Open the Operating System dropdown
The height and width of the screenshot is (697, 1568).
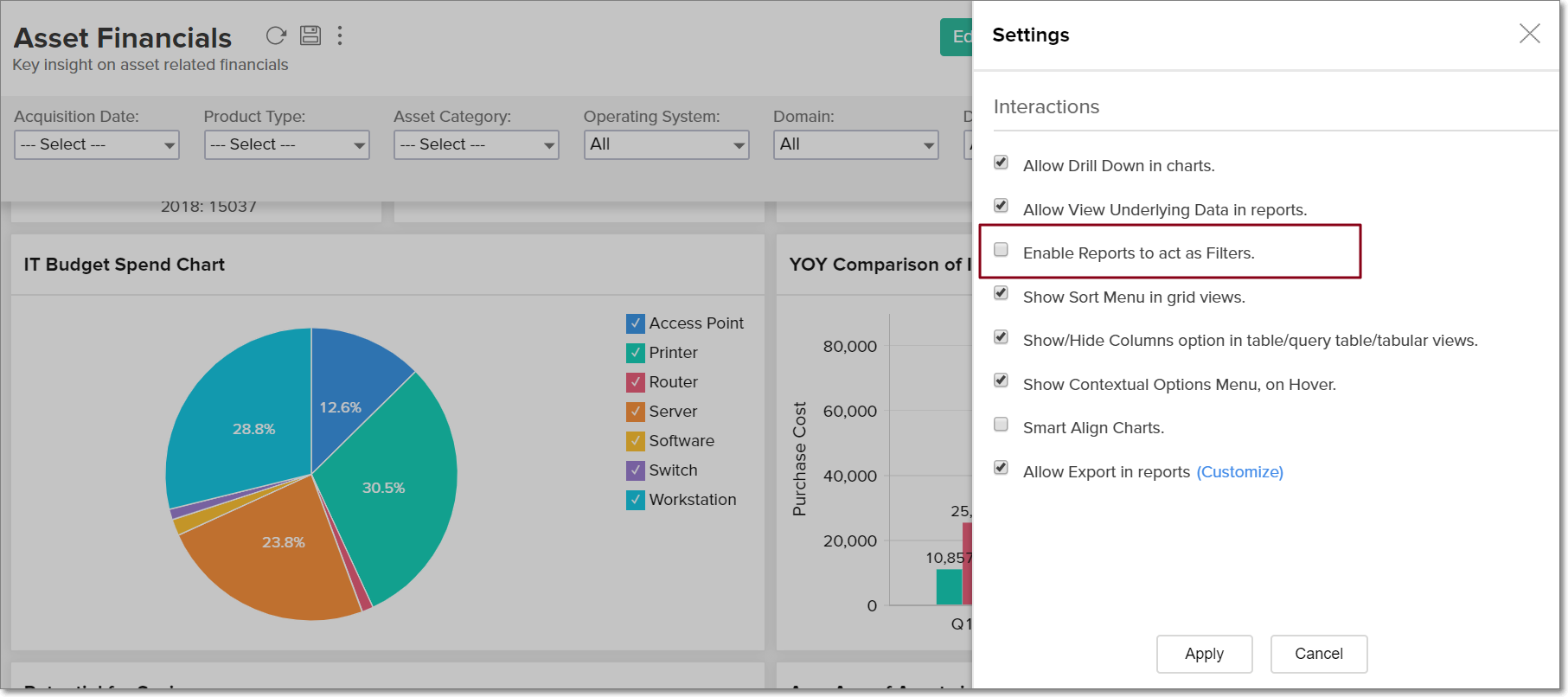pyautogui.click(x=666, y=144)
